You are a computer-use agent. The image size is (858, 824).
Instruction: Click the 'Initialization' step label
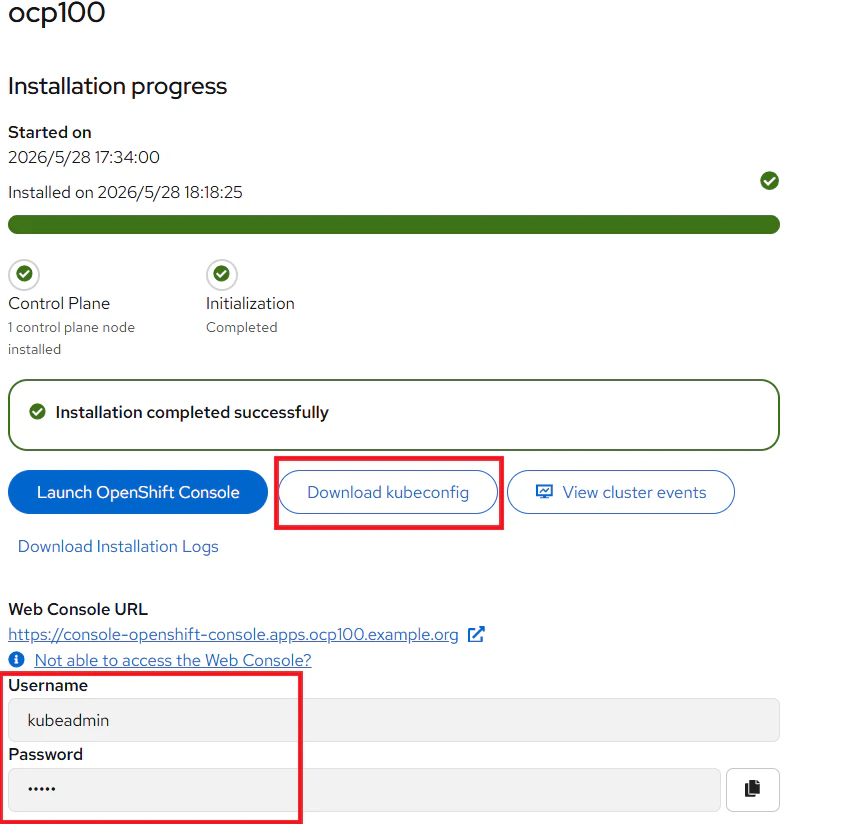pyautogui.click(x=250, y=303)
